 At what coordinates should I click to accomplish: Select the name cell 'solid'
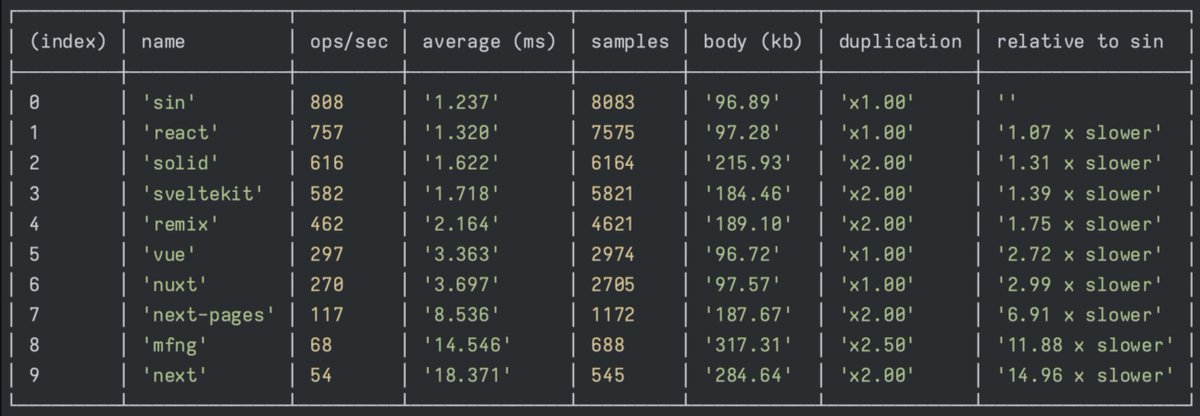pos(180,162)
